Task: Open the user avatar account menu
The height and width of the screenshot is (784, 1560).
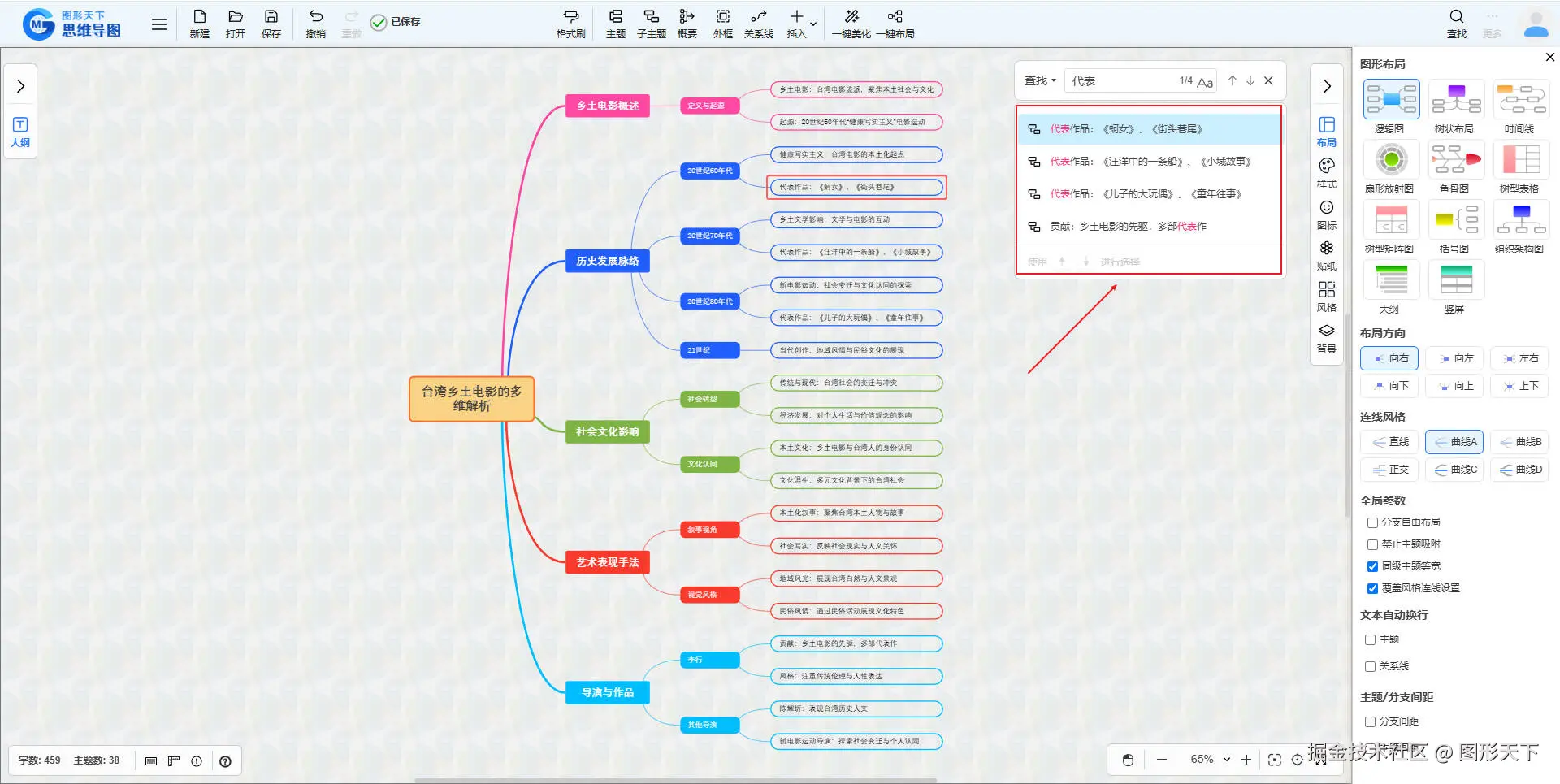Action: (1536, 24)
